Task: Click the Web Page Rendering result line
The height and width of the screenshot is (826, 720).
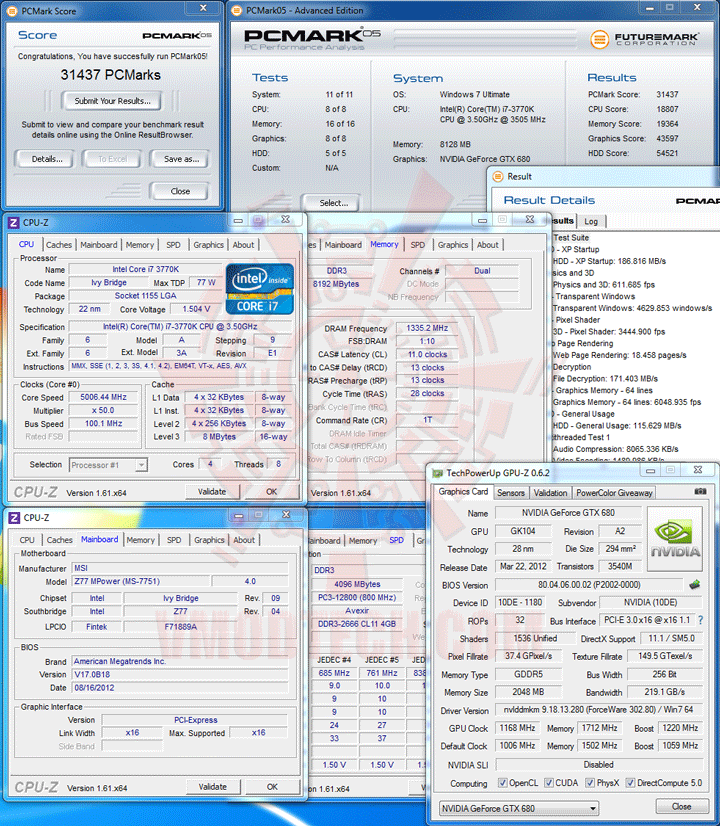Action: point(619,355)
